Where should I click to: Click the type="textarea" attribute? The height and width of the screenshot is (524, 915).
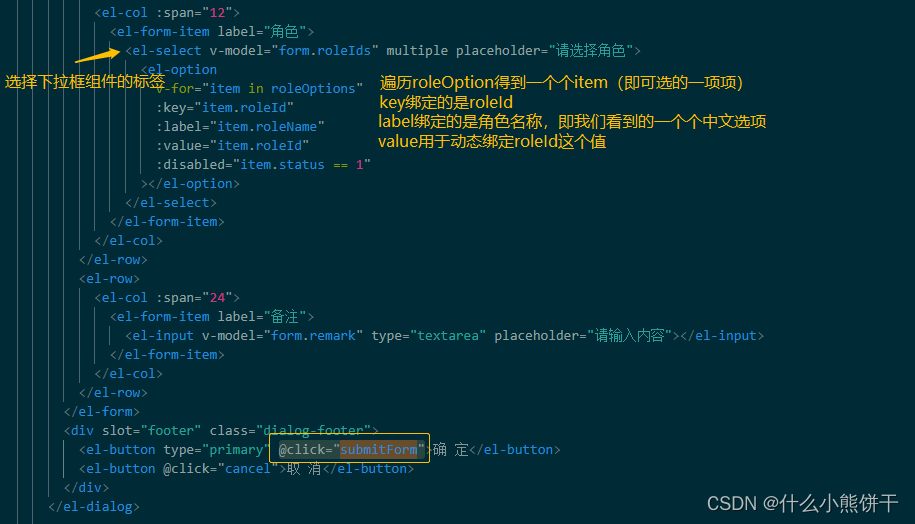tap(428, 336)
